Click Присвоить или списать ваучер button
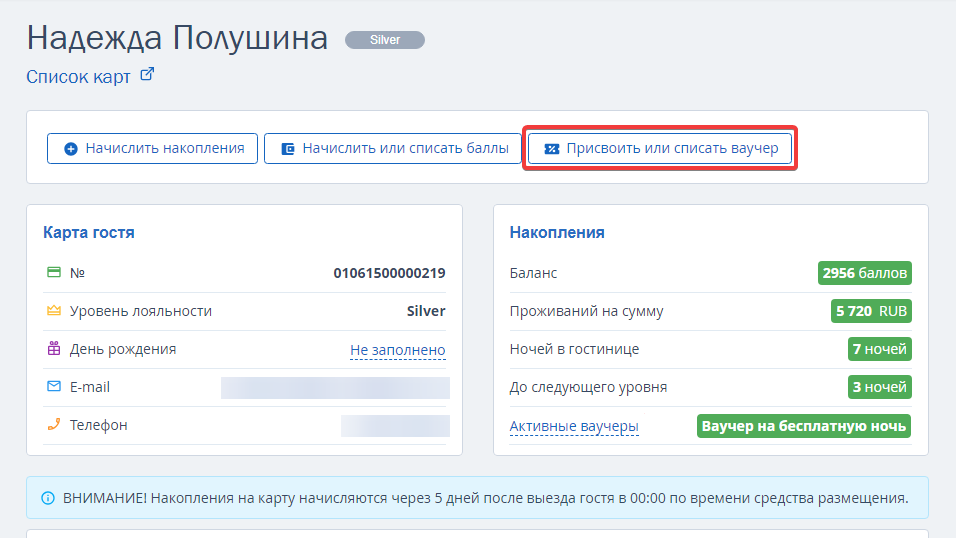This screenshot has width=956, height=538. (x=660, y=148)
